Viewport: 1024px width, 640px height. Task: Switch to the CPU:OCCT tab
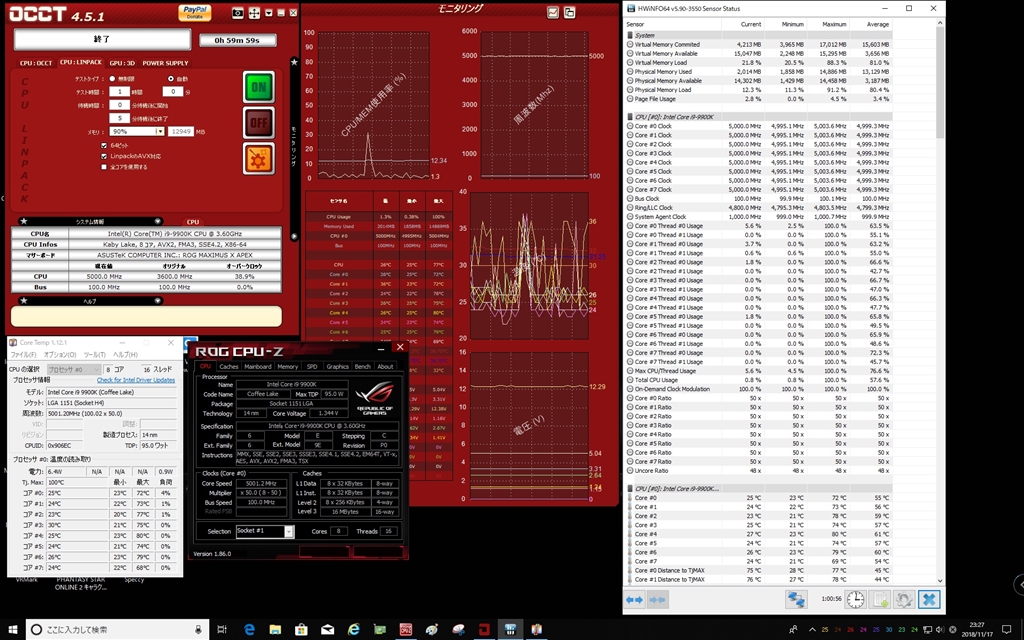point(36,63)
